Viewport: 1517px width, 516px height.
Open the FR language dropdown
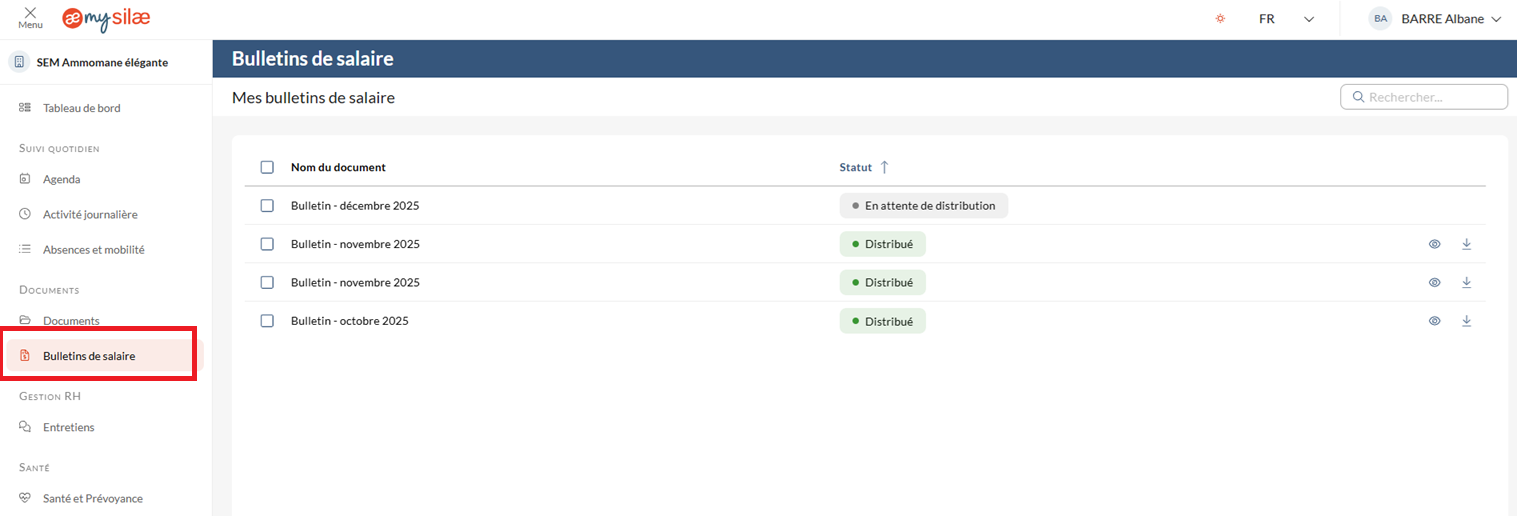pos(1286,19)
